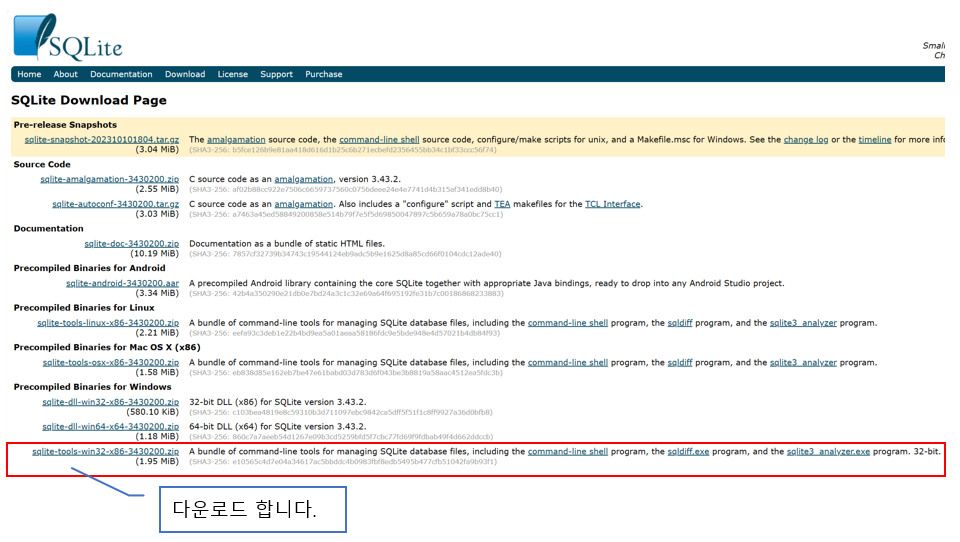This screenshot has width=960, height=542.
Task: Download sqlite-amalgamation-3430200.zip
Action: [110, 179]
